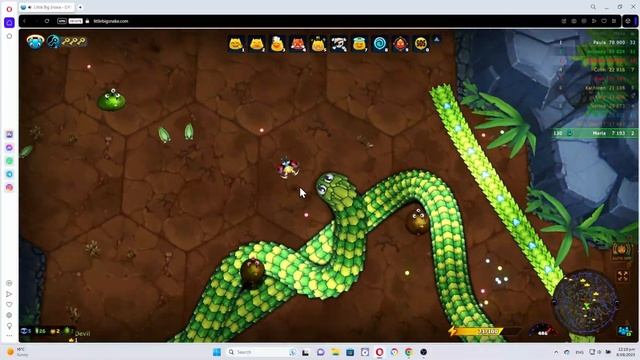
Task: Send the red warning emote
Action: point(400,44)
